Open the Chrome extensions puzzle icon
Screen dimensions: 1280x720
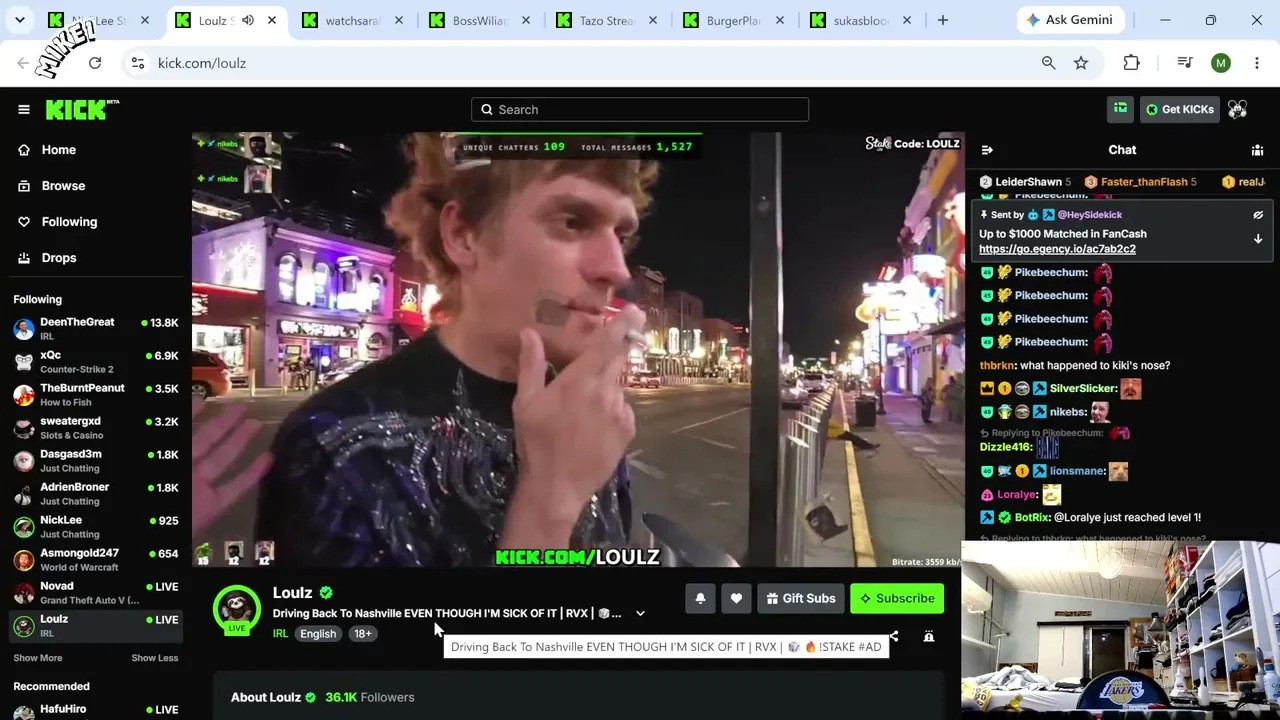coord(1131,63)
